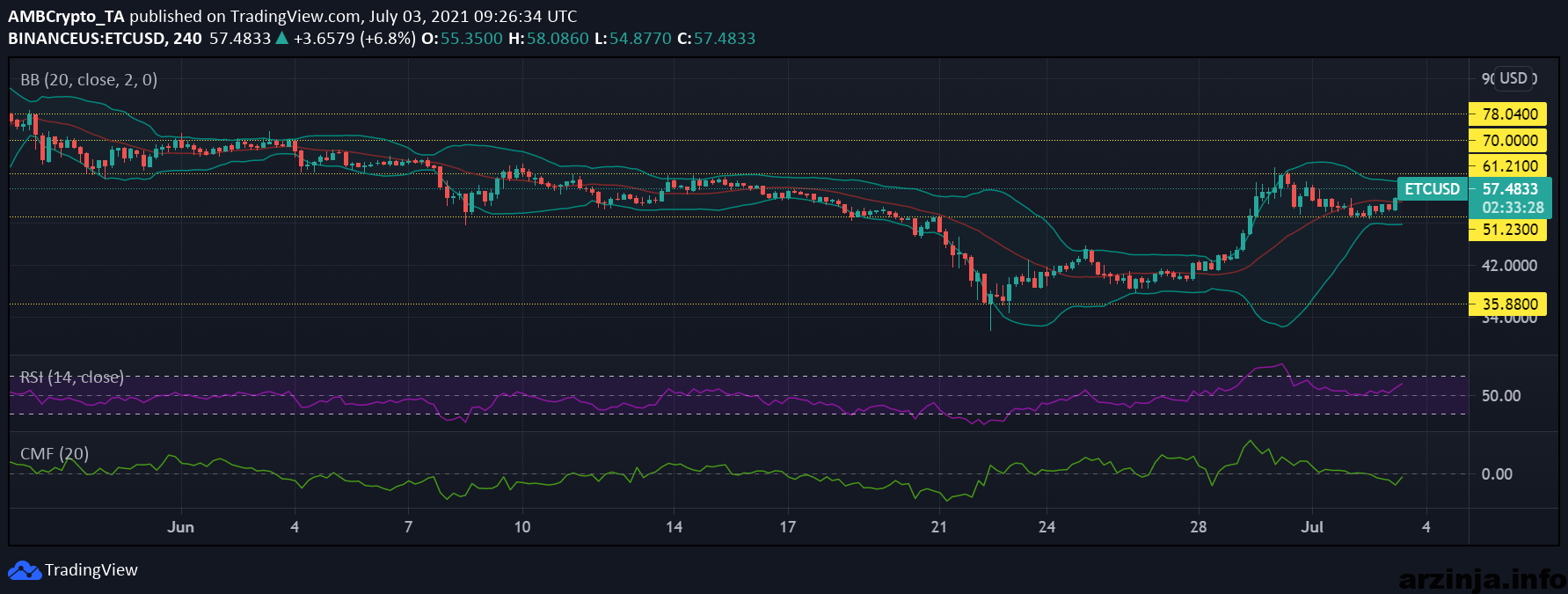Click the 7 date axis label
Screen dimensions: 1568x594
click(x=408, y=526)
